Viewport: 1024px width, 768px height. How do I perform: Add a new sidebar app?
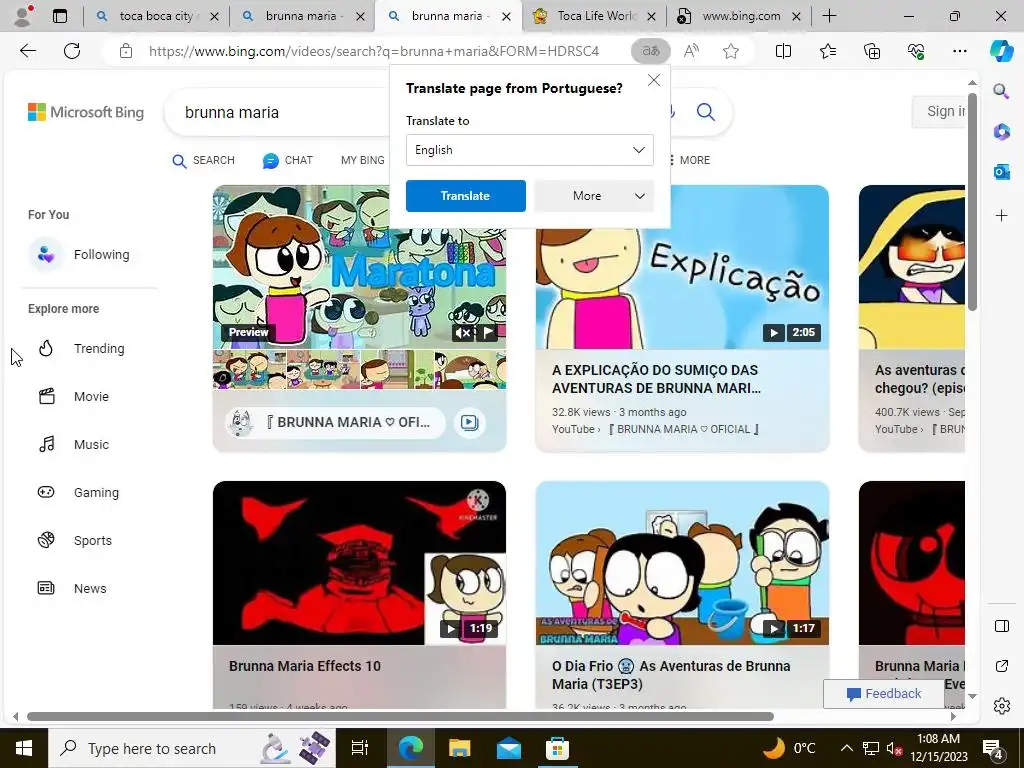pos(1001,216)
